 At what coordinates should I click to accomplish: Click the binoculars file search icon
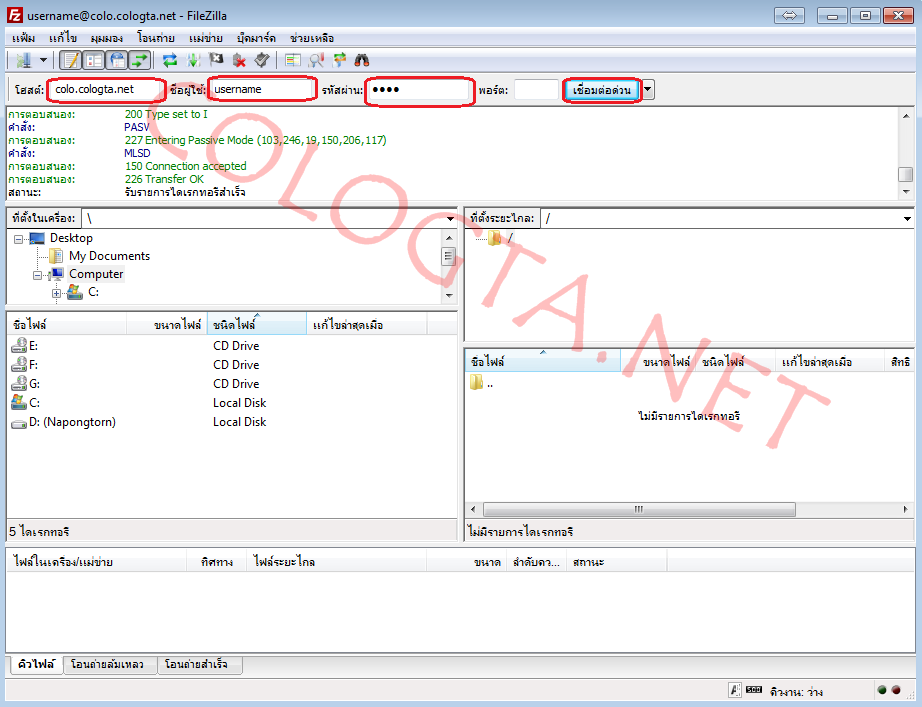pos(362,60)
